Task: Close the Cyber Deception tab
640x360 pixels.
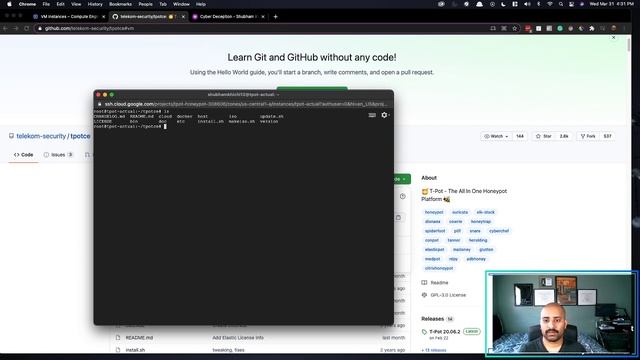Action: [x=263, y=17]
